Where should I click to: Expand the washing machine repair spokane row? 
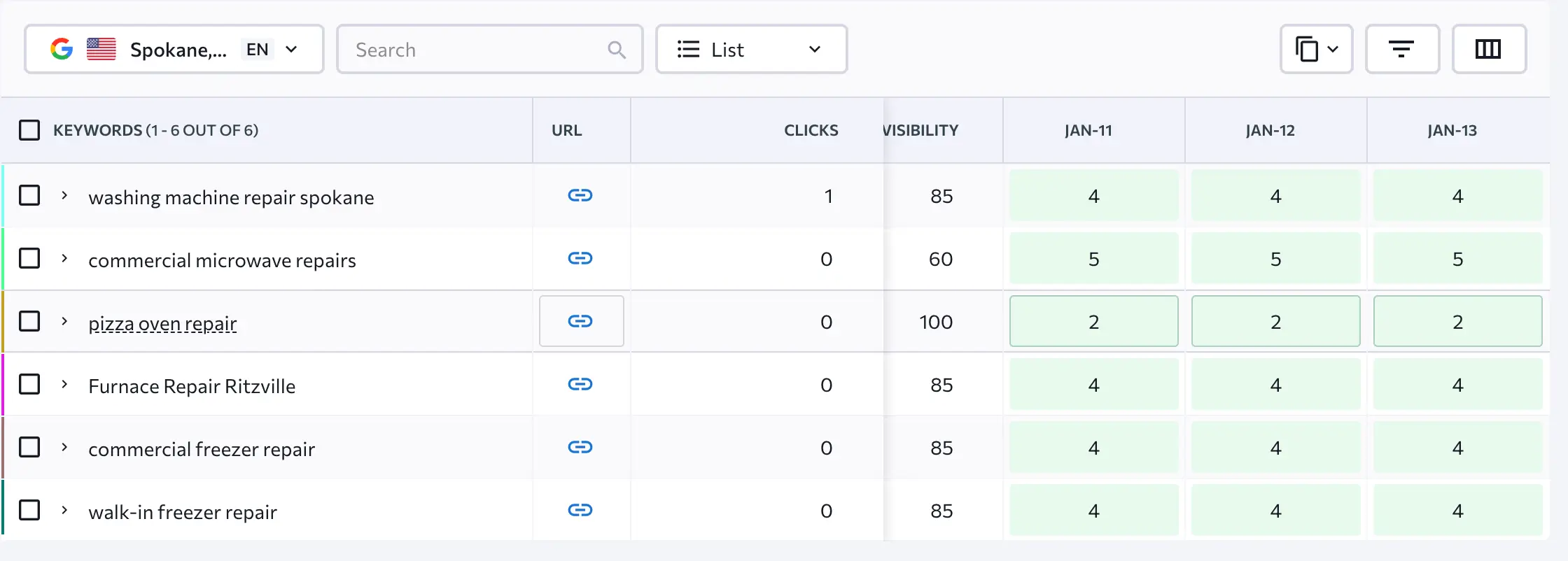pos(64,196)
